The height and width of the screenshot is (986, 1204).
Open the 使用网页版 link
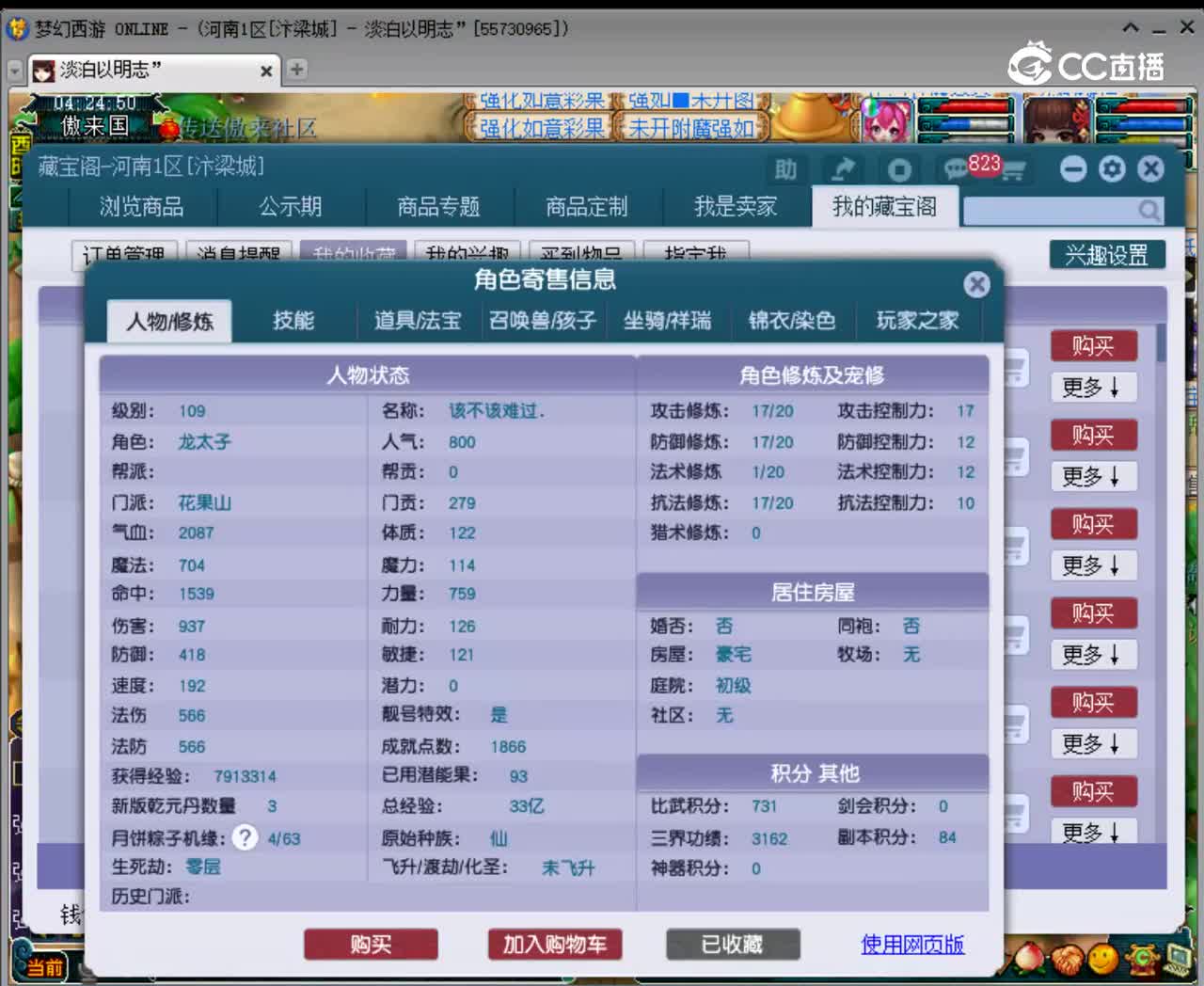pyautogui.click(x=912, y=944)
